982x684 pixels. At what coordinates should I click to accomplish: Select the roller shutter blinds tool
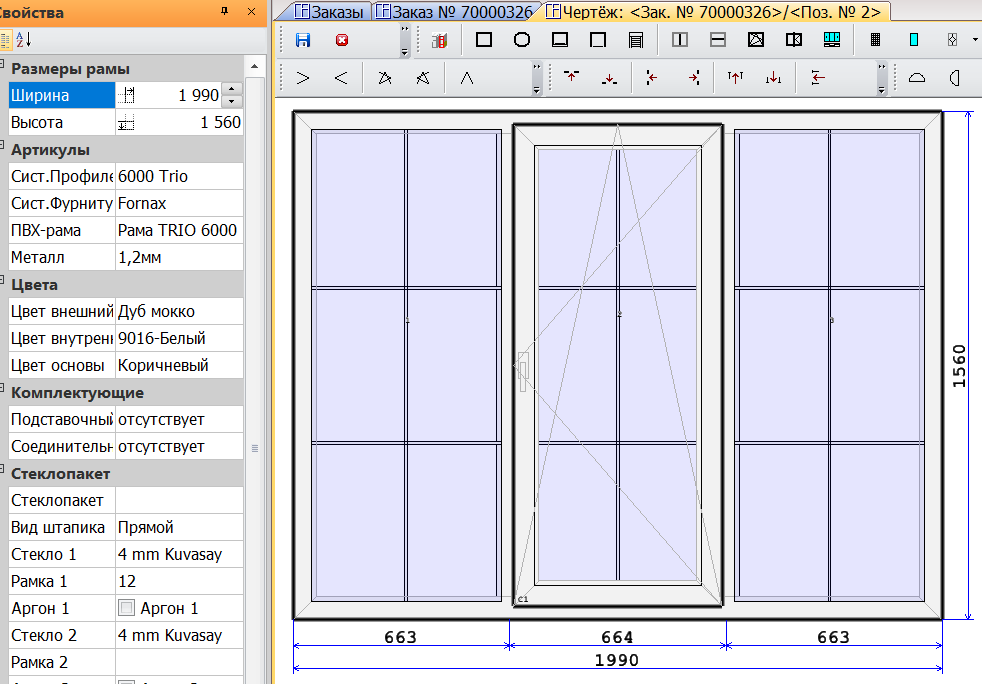[636, 40]
